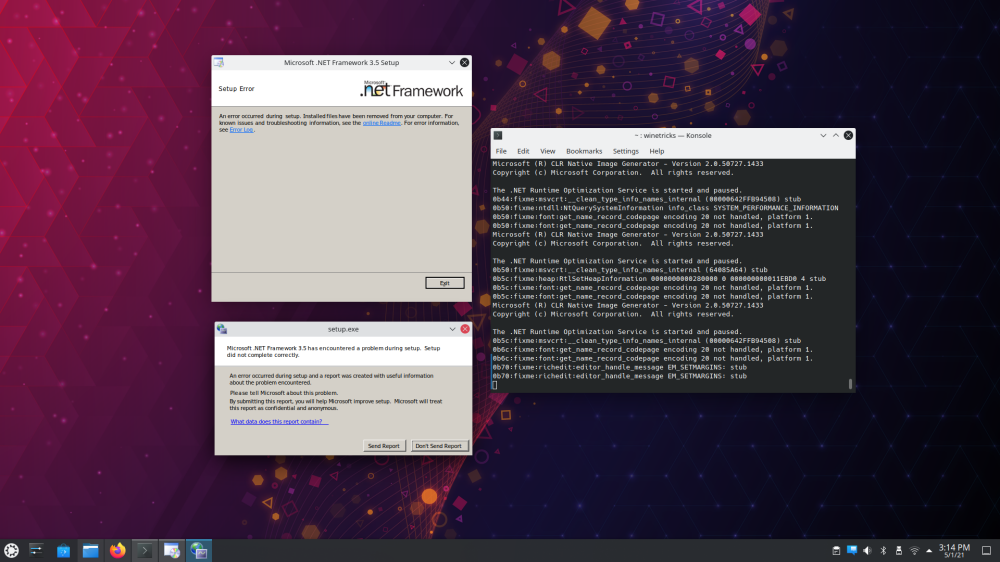
Task: Open the Settings menu in Konsole
Action: [x=625, y=151]
